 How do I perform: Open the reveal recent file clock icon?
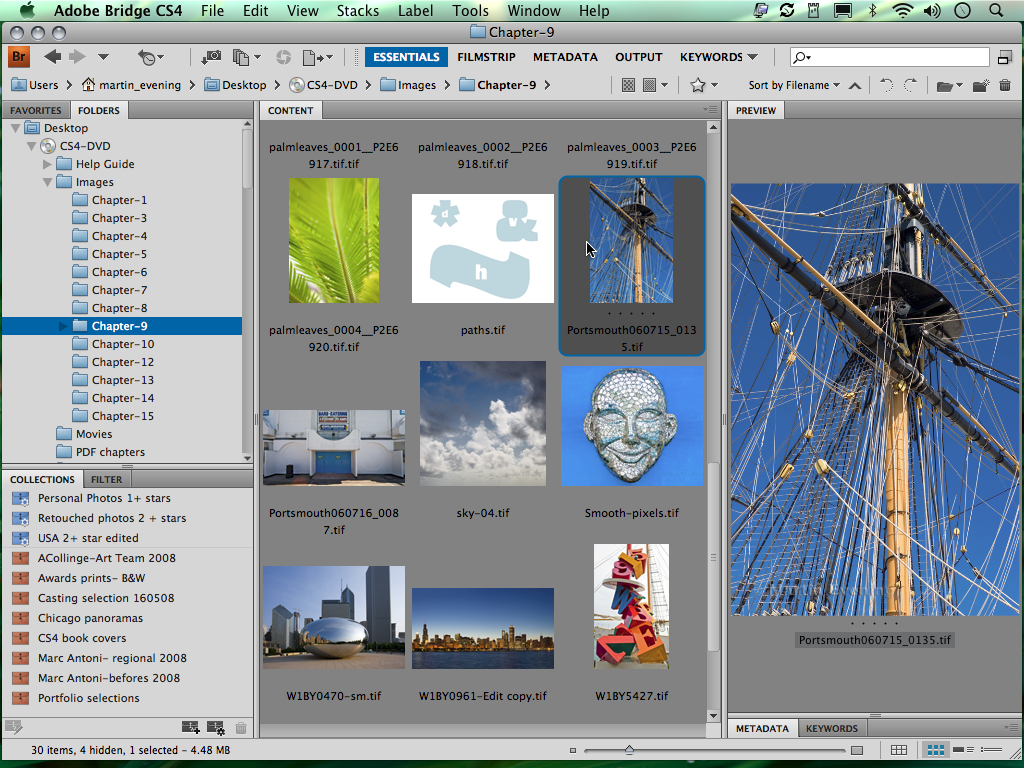pyautogui.click(x=147, y=57)
